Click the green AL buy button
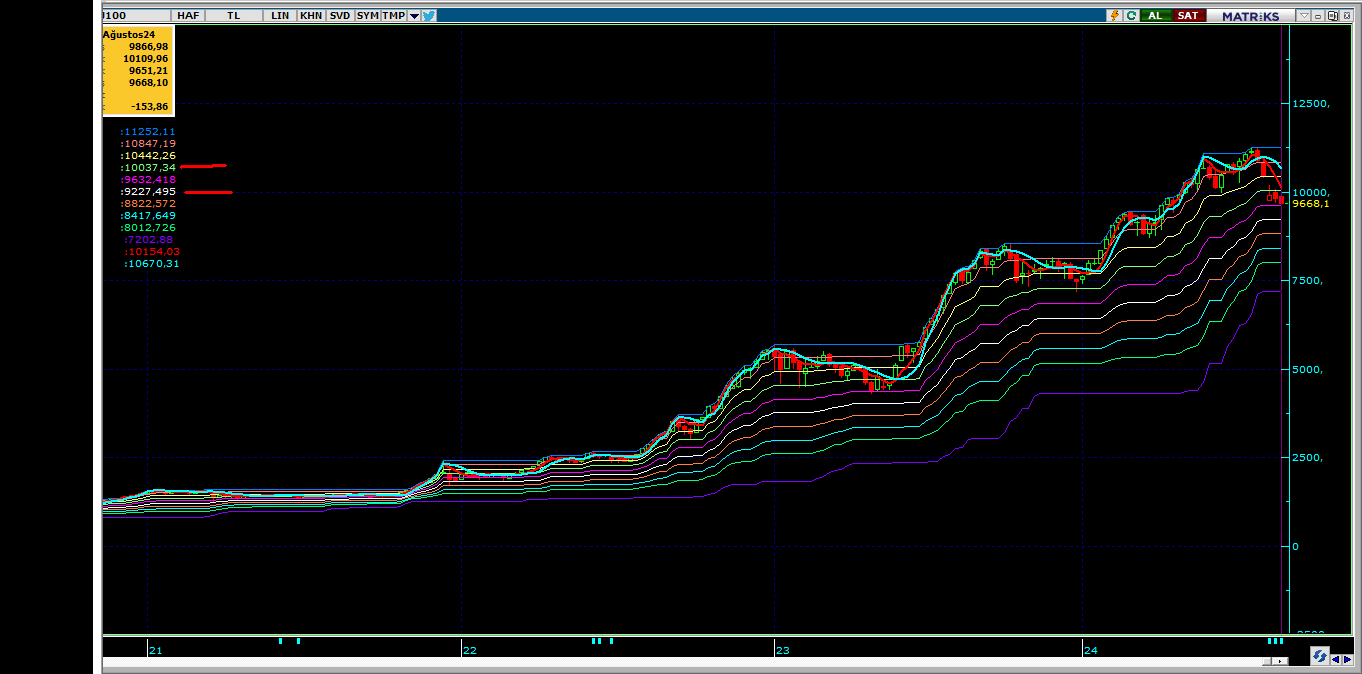 (1155, 15)
